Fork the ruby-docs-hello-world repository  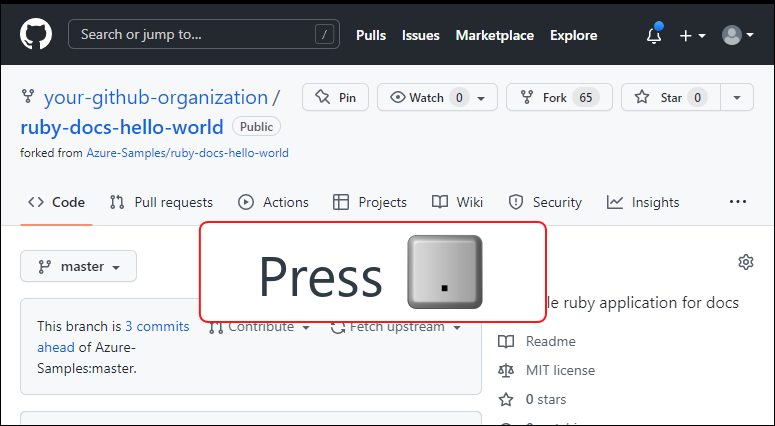coord(554,98)
